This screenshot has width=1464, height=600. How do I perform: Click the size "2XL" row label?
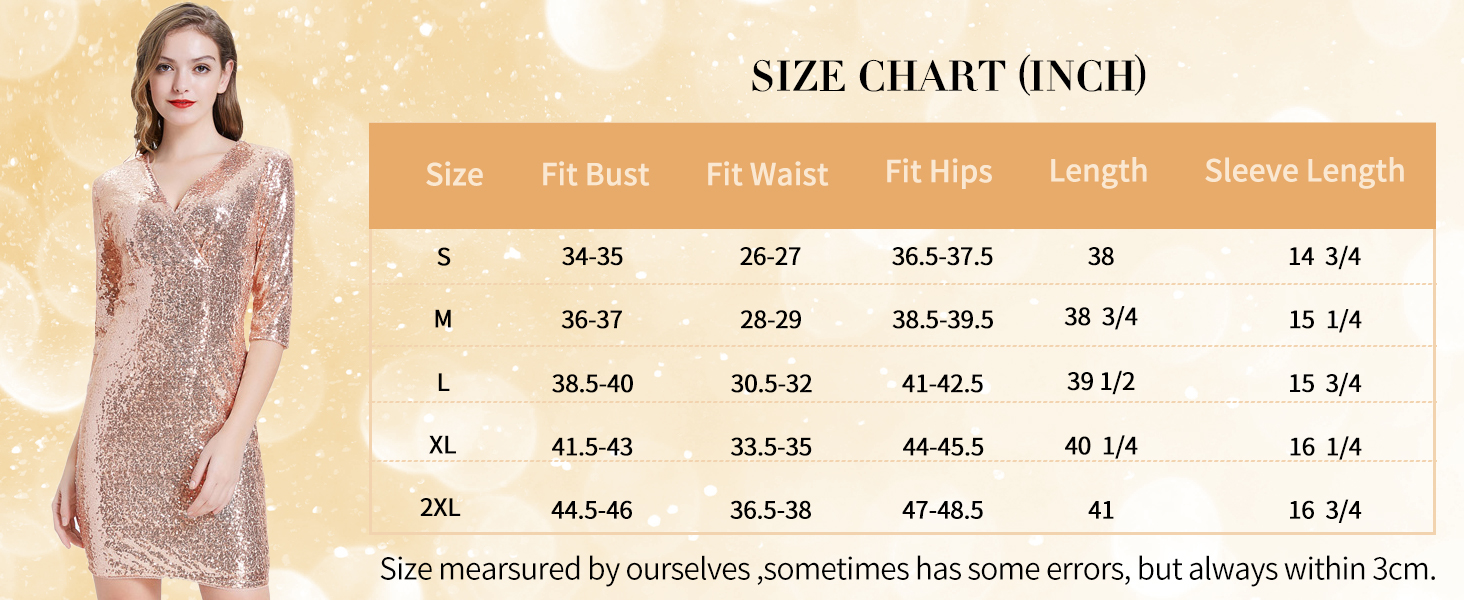pyautogui.click(x=440, y=509)
